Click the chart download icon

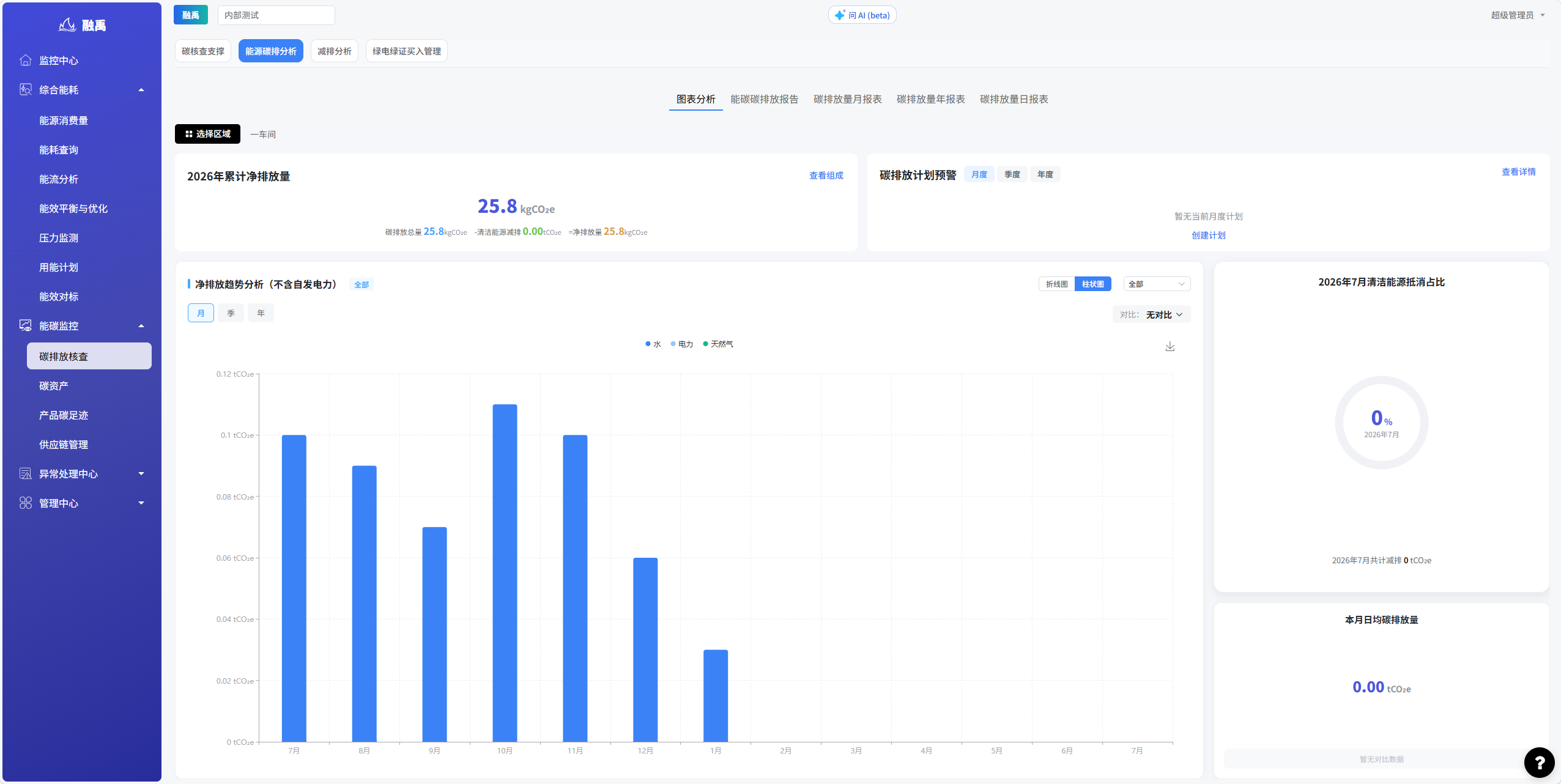[1170, 347]
